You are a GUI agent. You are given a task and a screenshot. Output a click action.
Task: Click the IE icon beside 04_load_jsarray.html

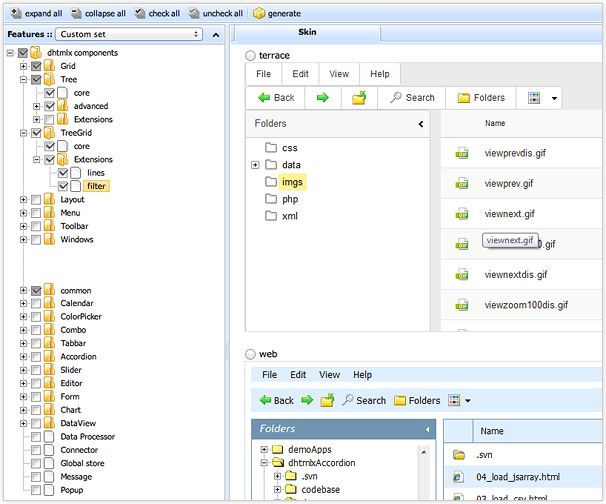coord(458,477)
